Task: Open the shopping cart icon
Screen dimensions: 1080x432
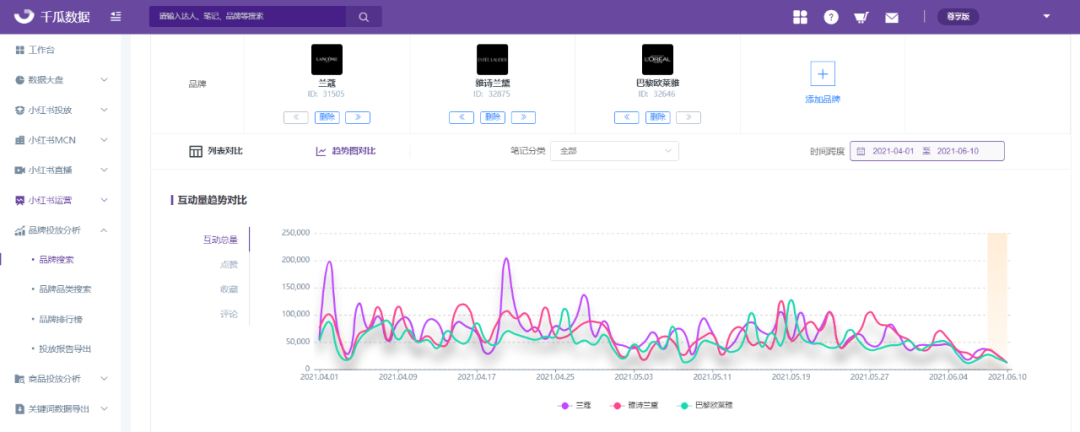Action: 861,17
